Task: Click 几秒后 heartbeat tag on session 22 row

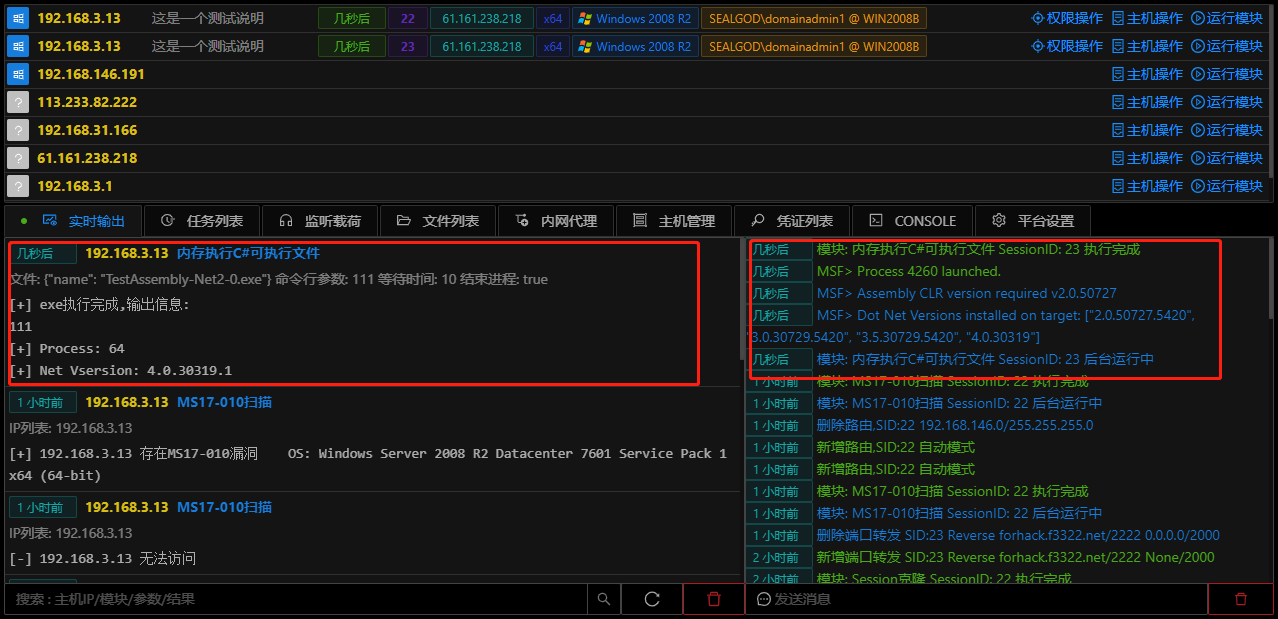Action: coord(351,18)
